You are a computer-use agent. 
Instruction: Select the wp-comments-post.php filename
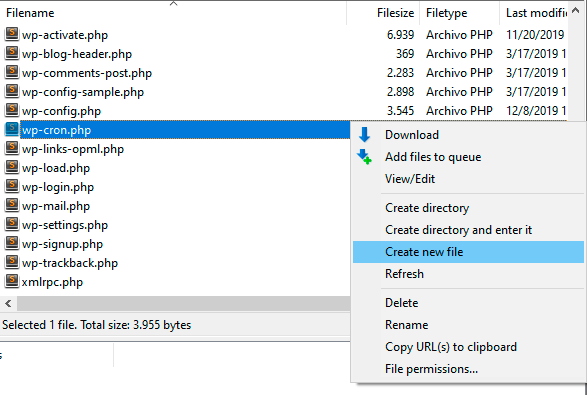[87, 73]
